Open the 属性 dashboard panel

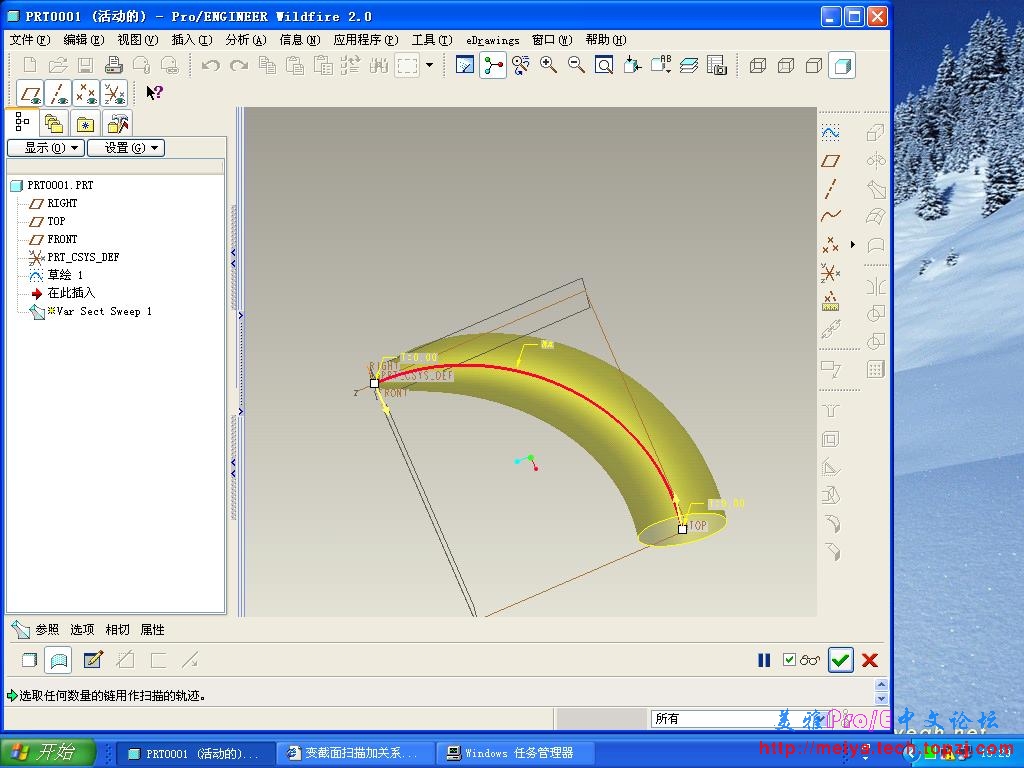(x=153, y=630)
